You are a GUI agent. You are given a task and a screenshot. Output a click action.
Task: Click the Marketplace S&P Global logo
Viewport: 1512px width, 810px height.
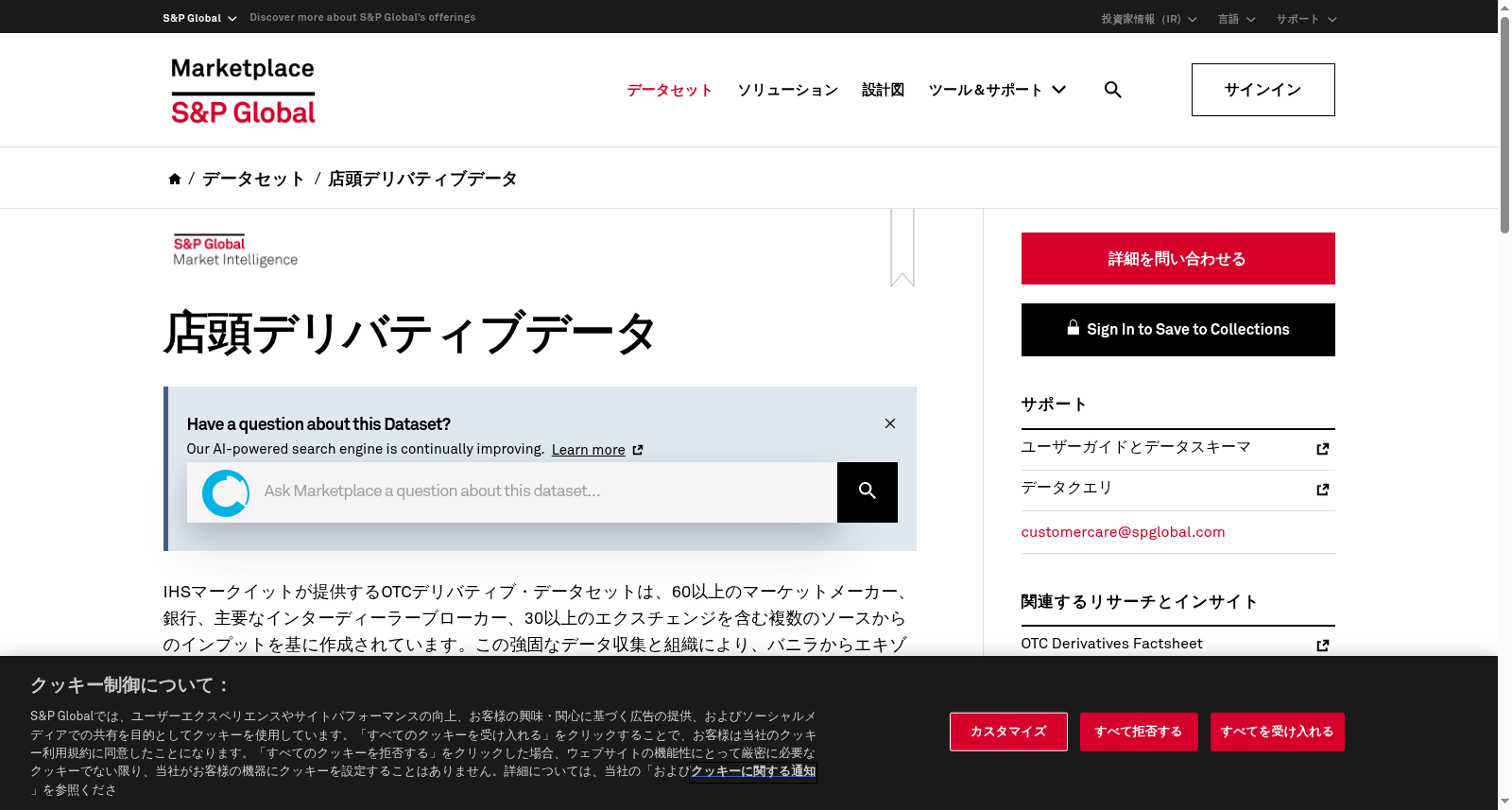pyautogui.click(x=243, y=91)
